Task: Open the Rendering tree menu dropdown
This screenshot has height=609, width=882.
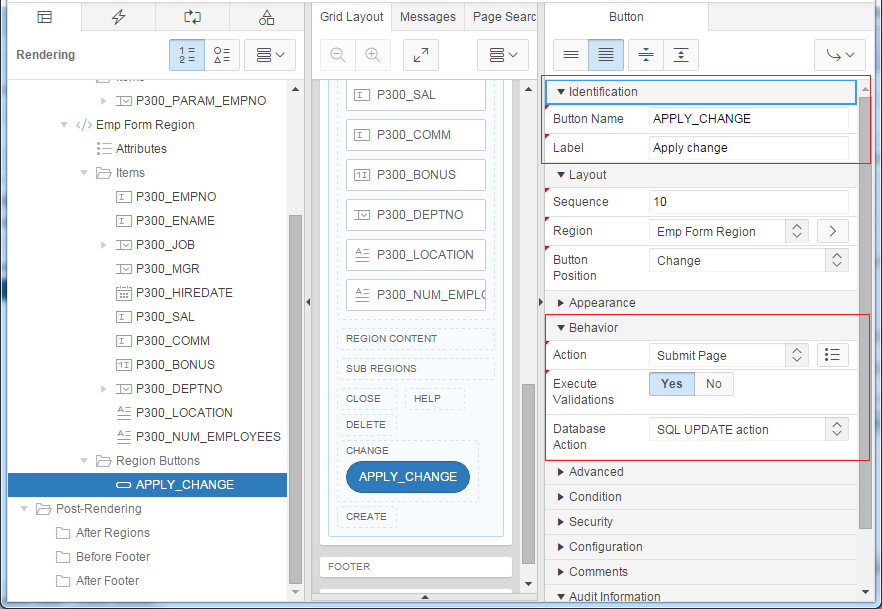Action: (270, 55)
